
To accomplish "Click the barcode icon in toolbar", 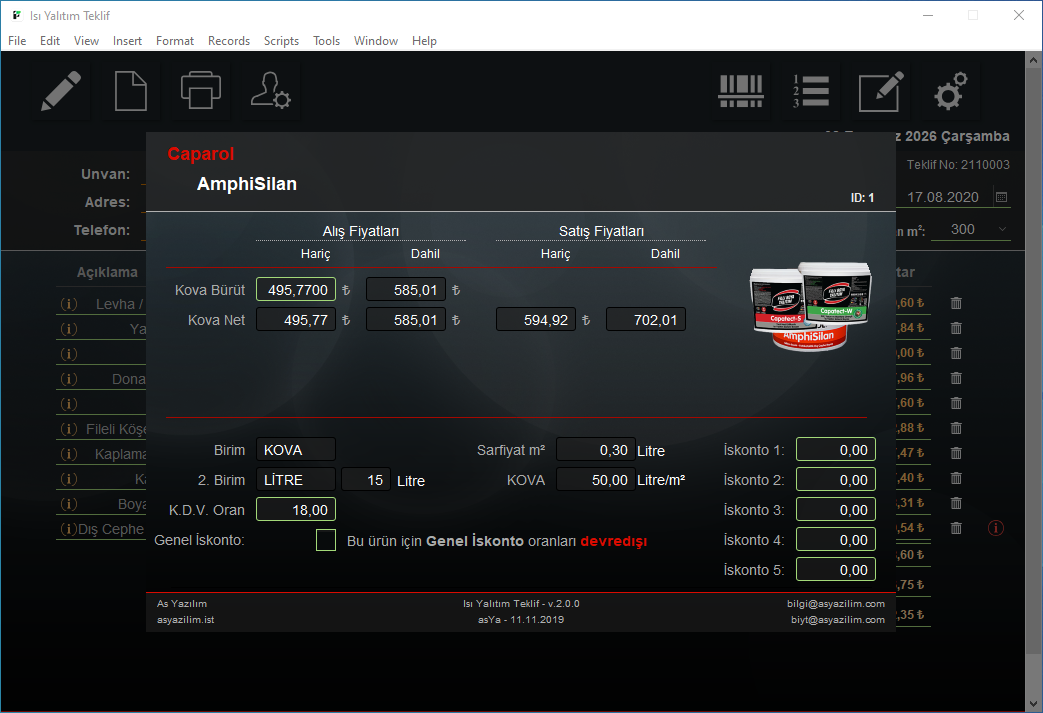I will click(740, 91).
